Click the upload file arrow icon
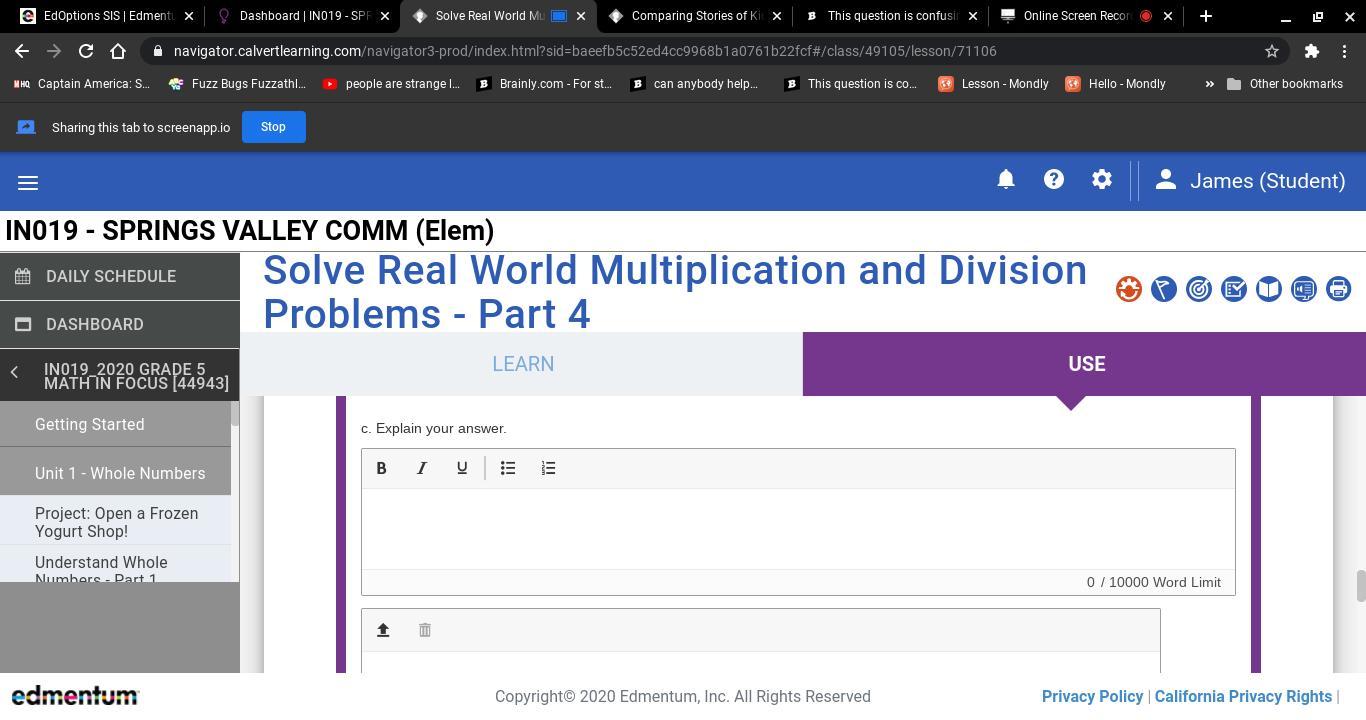 pos(383,630)
